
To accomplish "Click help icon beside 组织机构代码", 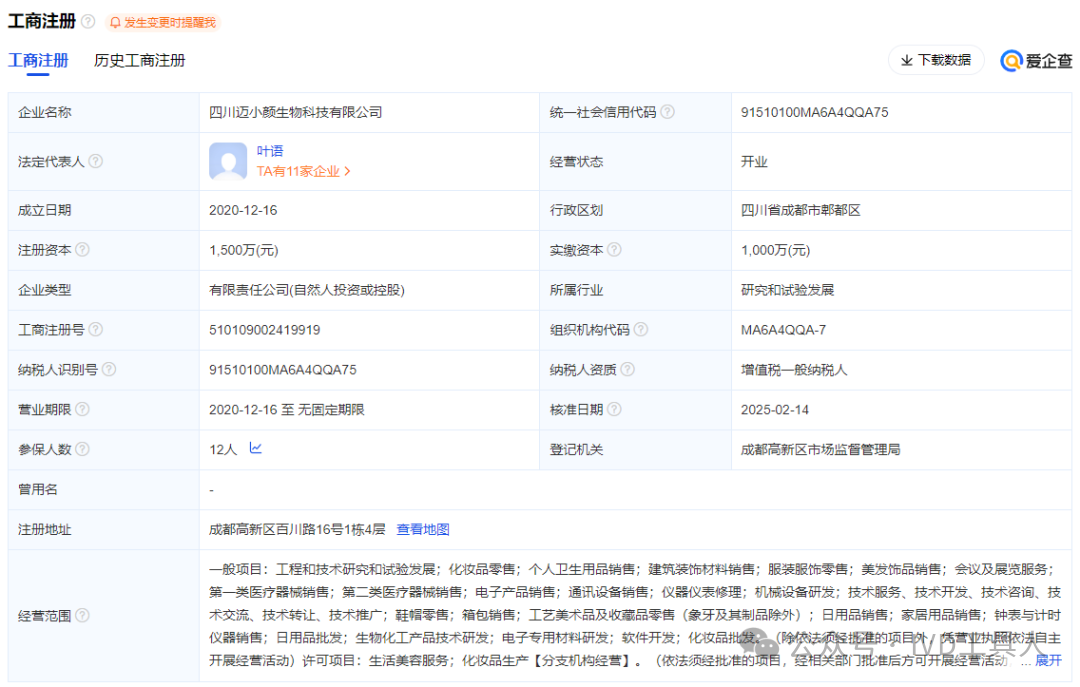I will [641, 329].
